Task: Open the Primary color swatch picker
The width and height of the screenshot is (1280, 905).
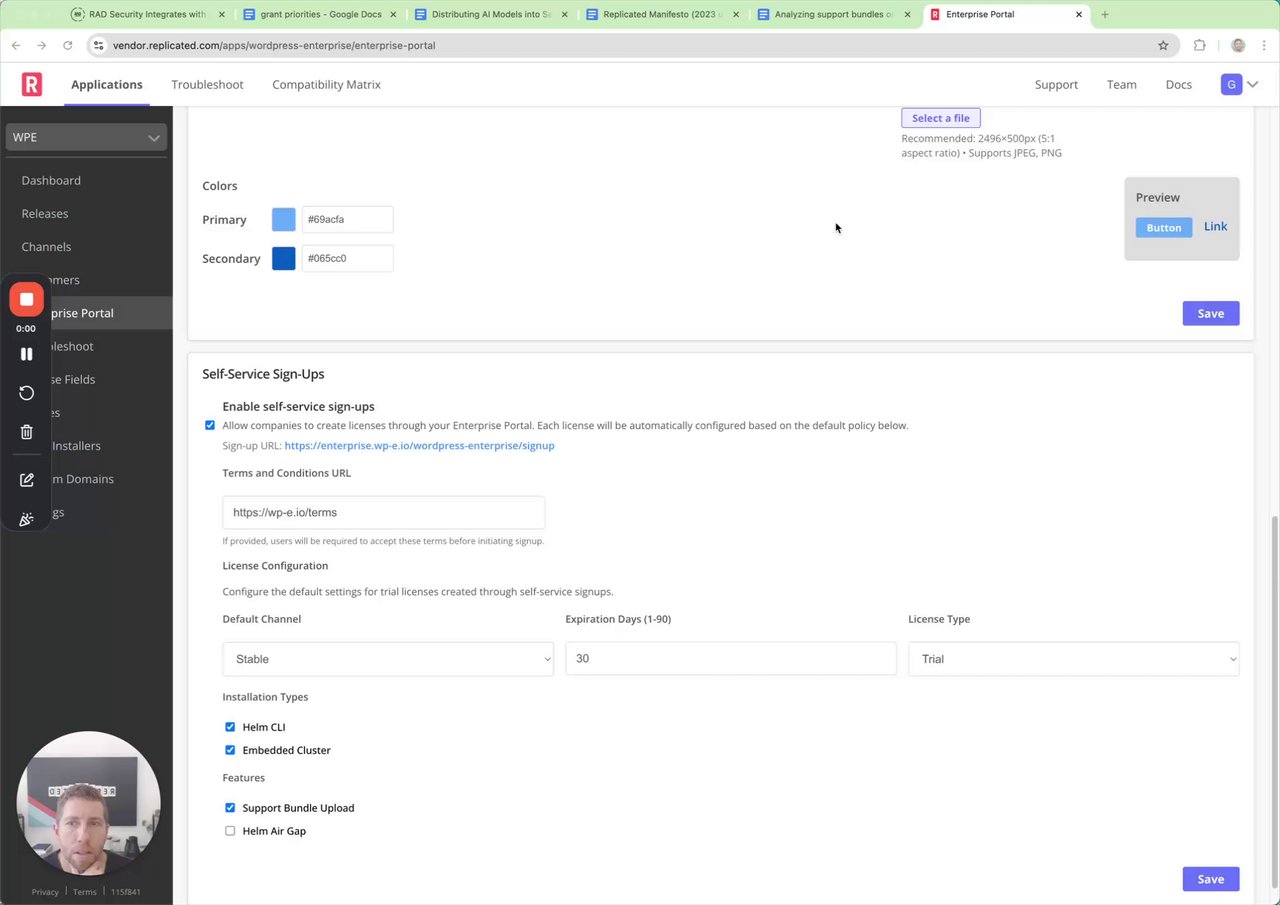Action: pos(284,220)
